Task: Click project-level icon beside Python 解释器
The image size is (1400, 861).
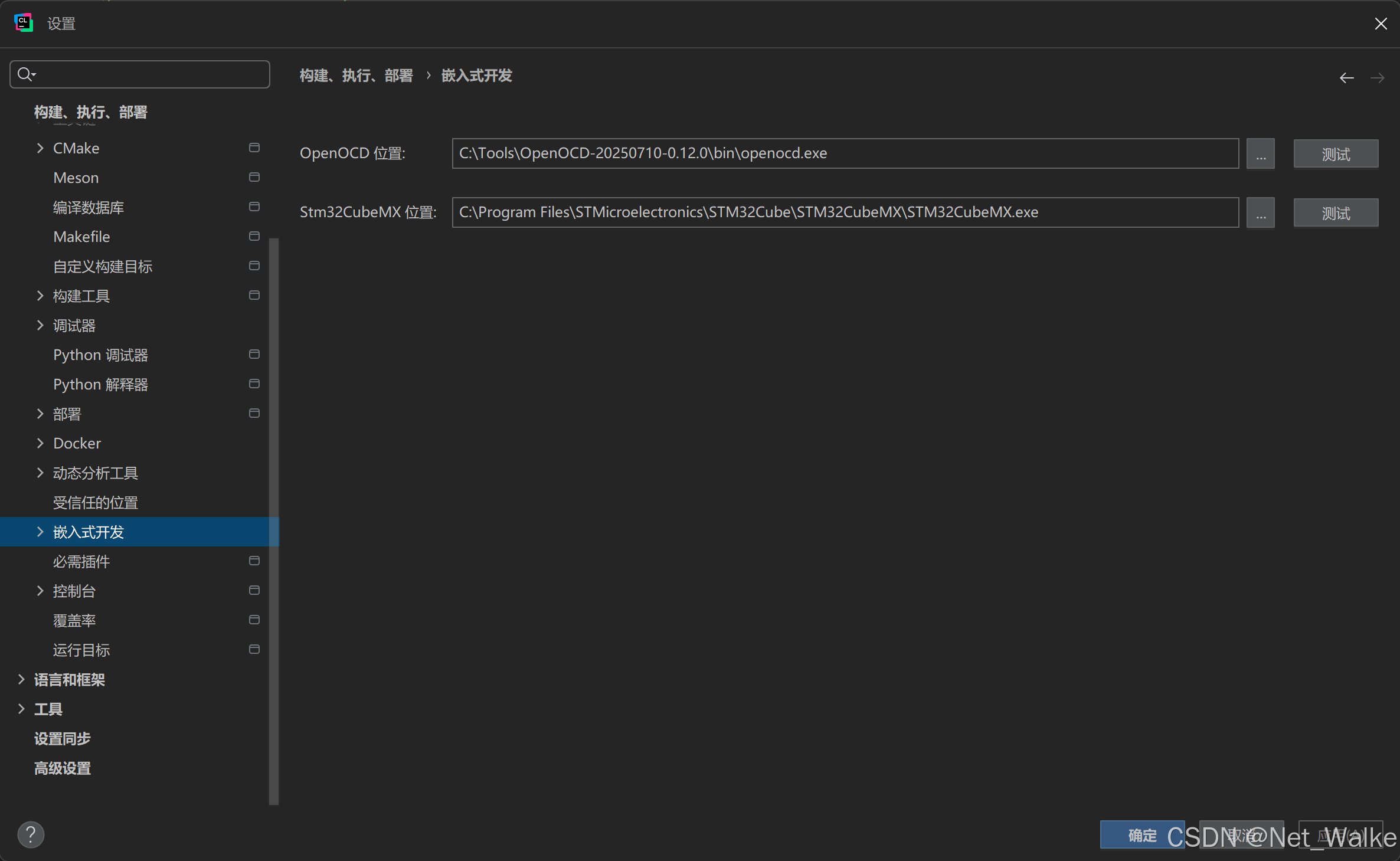Action: point(254,384)
